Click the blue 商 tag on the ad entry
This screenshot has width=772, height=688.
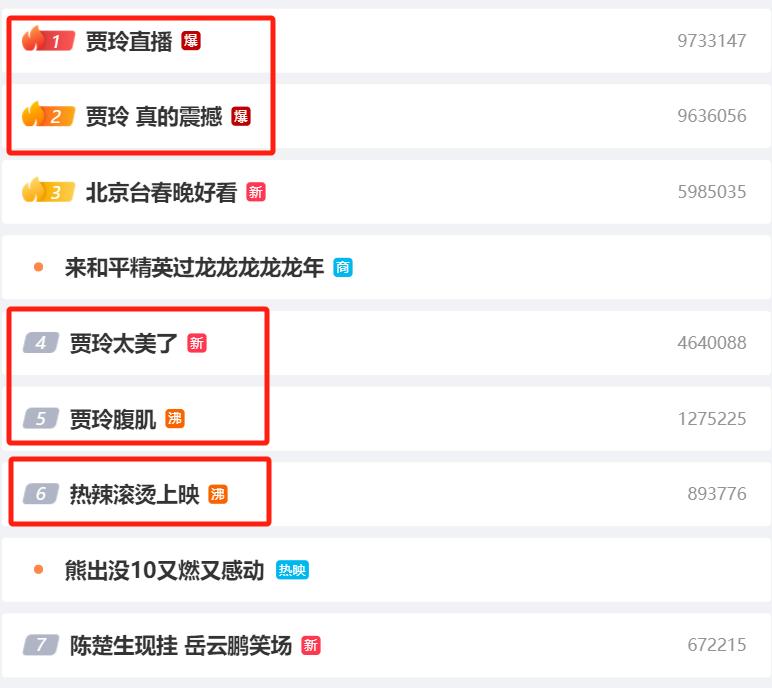[x=343, y=267]
